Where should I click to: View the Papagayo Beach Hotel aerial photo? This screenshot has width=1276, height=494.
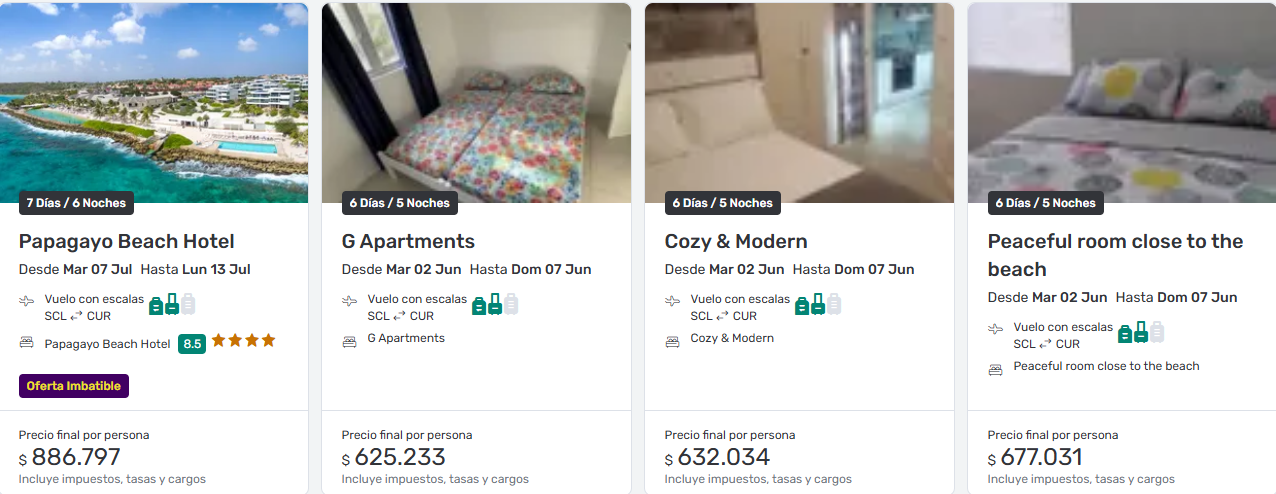click(x=154, y=100)
